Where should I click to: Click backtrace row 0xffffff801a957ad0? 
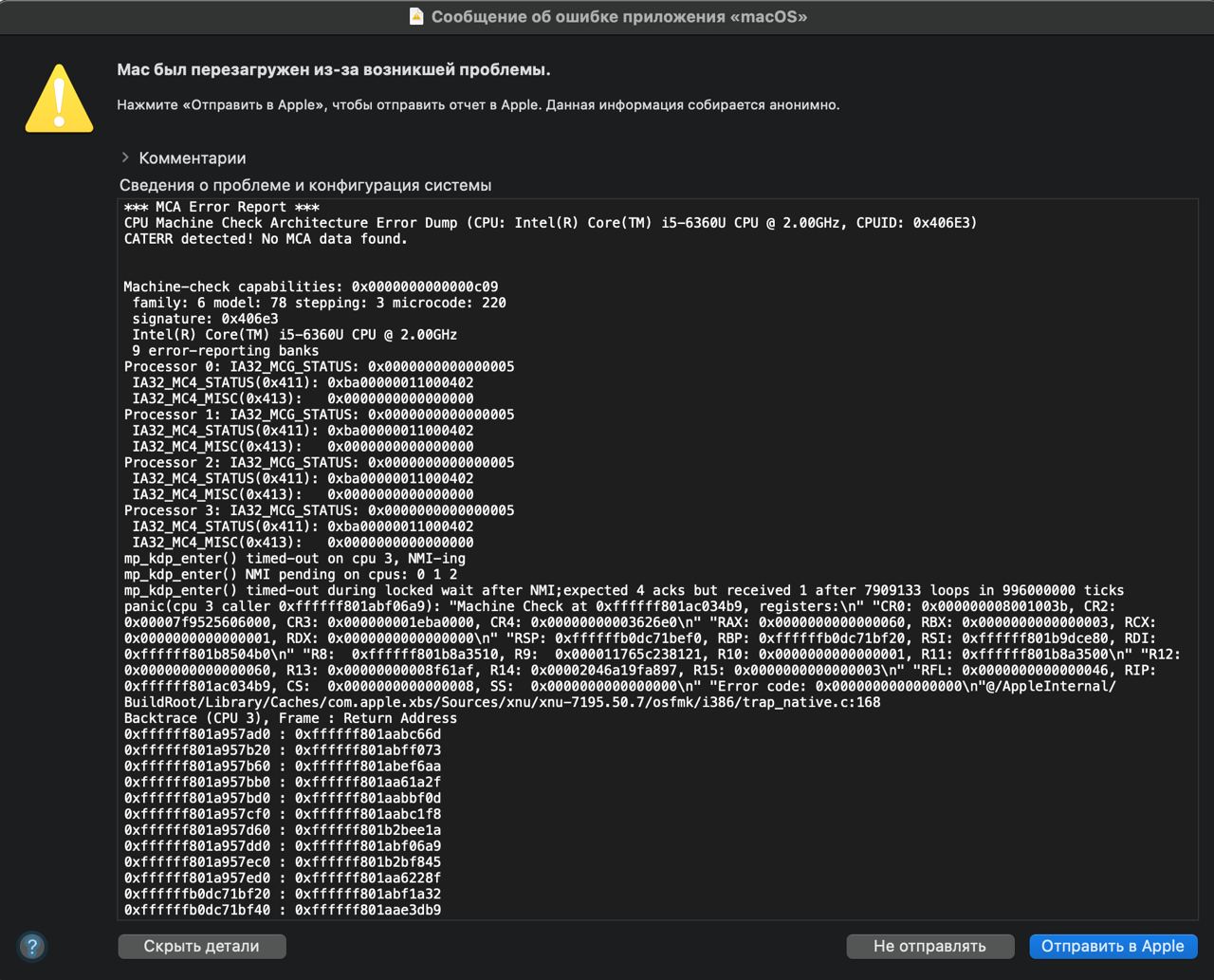[283, 734]
